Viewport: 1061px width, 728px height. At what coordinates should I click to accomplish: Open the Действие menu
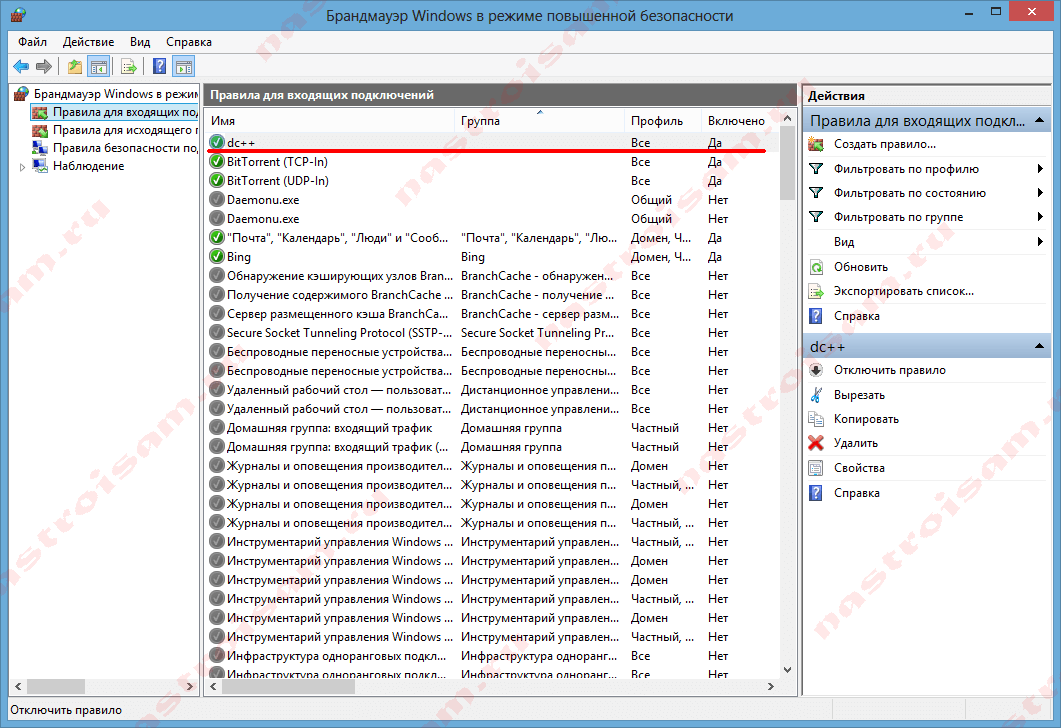click(88, 42)
